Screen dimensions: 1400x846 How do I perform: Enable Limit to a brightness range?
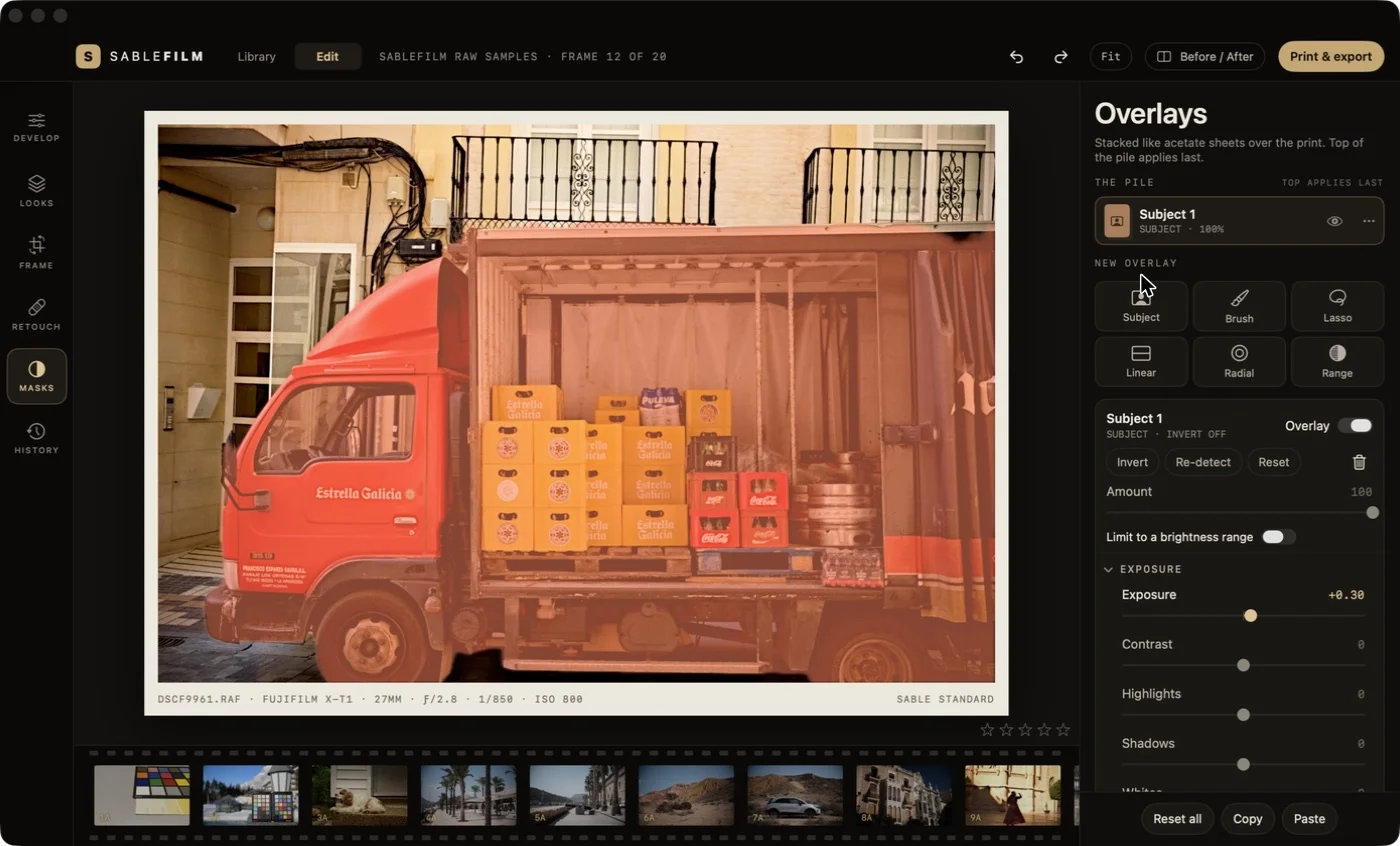tap(1279, 537)
